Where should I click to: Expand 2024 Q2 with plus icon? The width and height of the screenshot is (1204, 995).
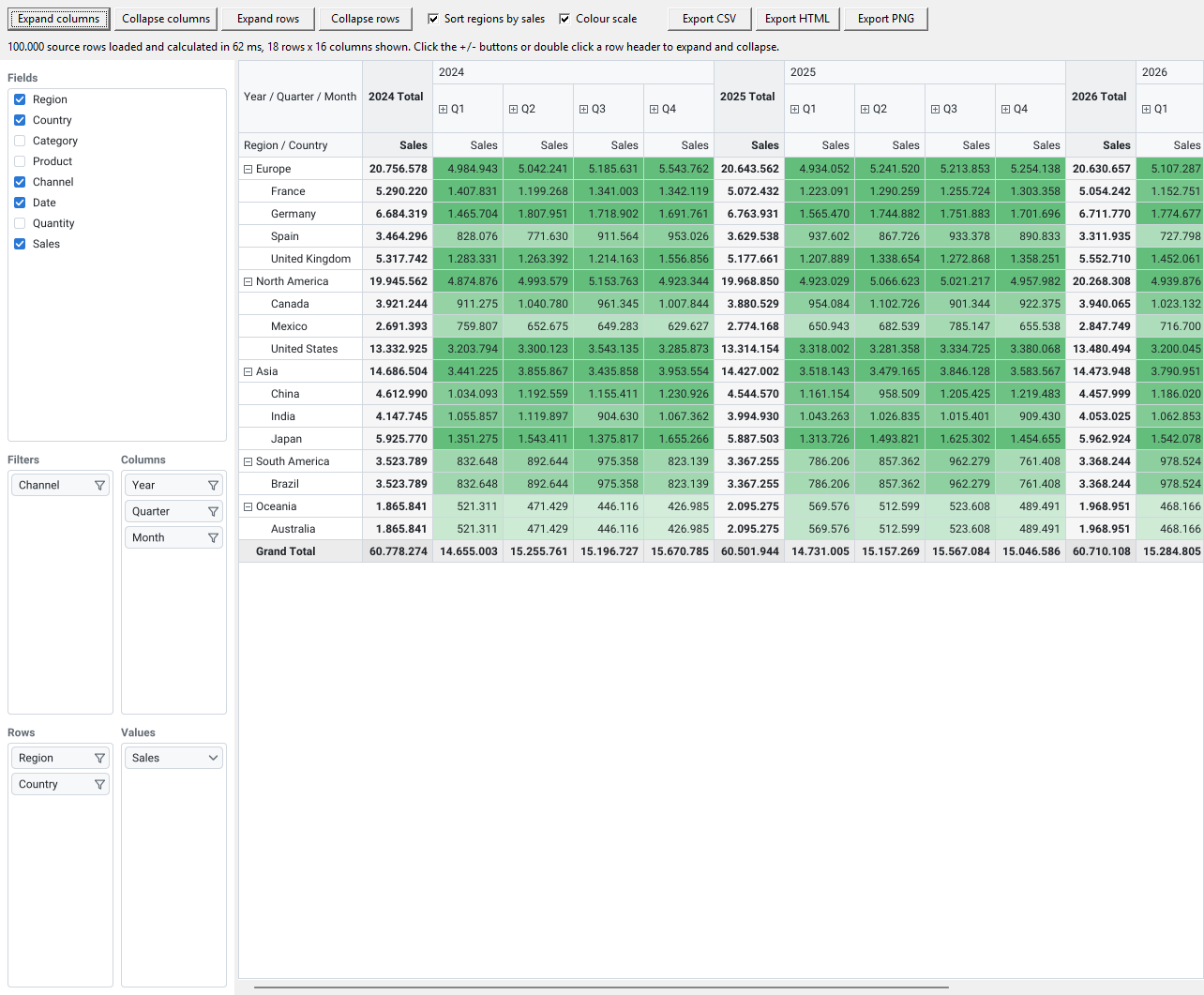[x=513, y=109]
